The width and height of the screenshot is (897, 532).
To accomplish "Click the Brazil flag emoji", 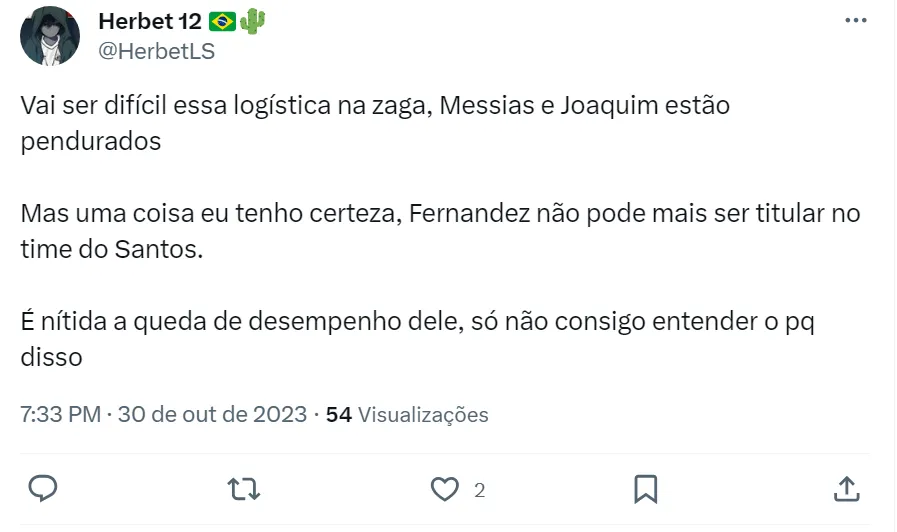I will click(222, 21).
